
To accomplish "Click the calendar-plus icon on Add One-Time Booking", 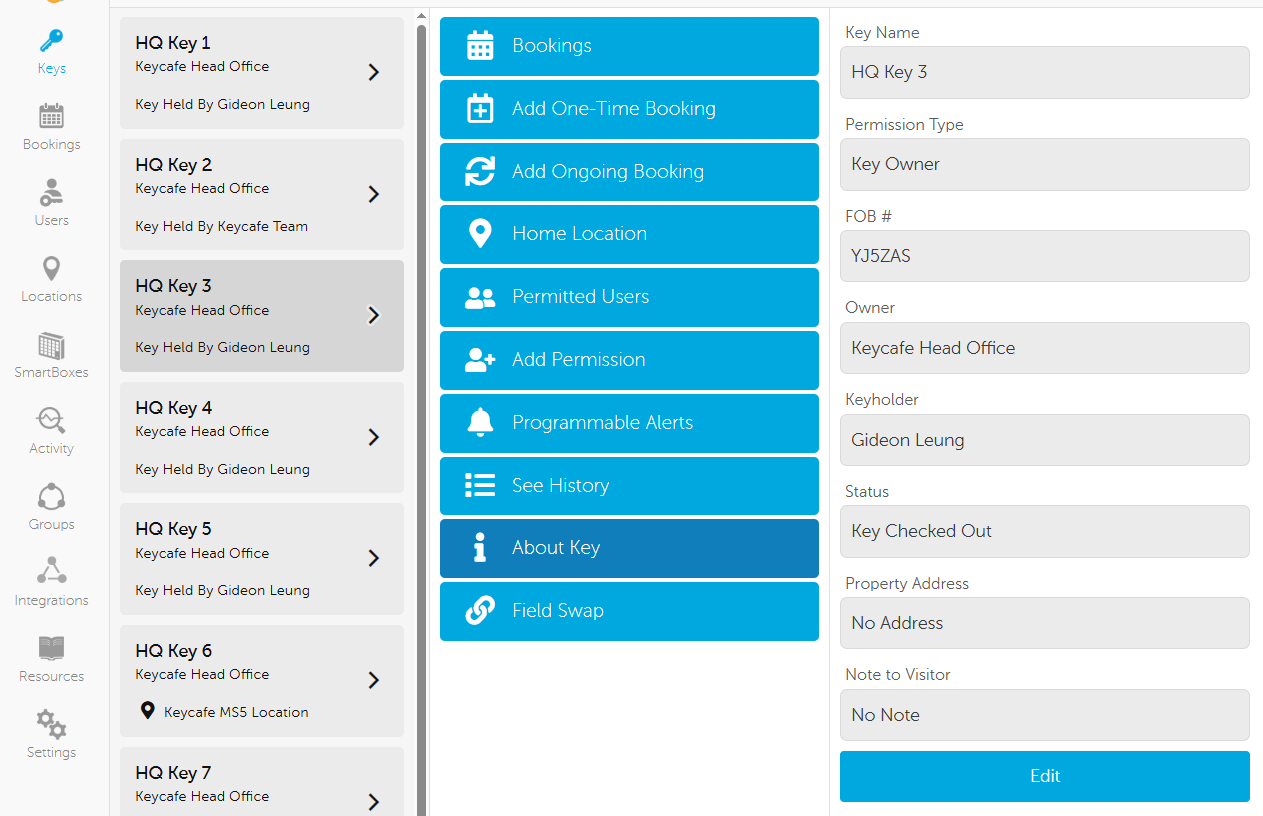I will pyautogui.click(x=480, y=109).
